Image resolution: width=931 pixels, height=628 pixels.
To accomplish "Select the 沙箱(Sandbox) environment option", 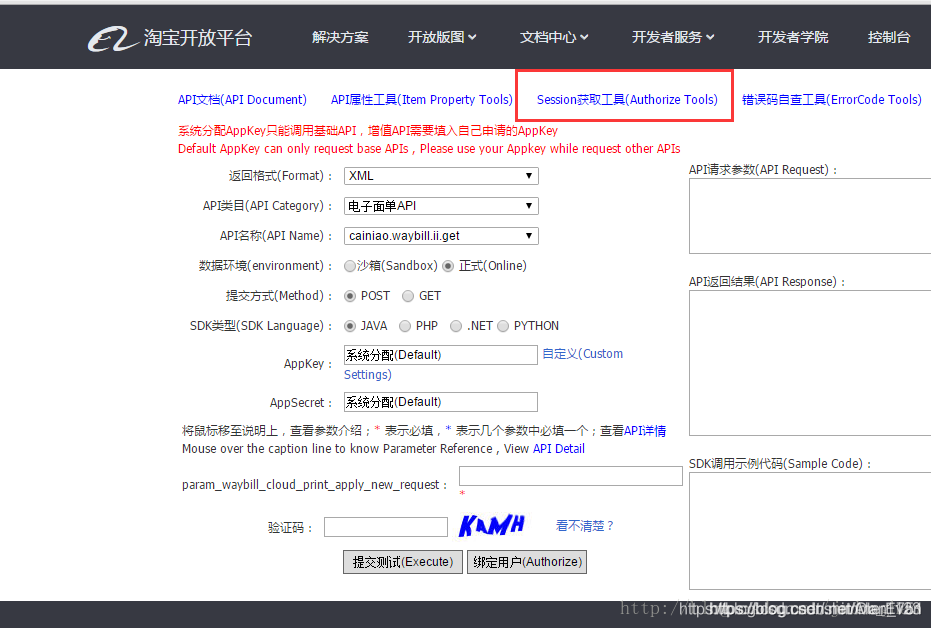I will point(351,265).
